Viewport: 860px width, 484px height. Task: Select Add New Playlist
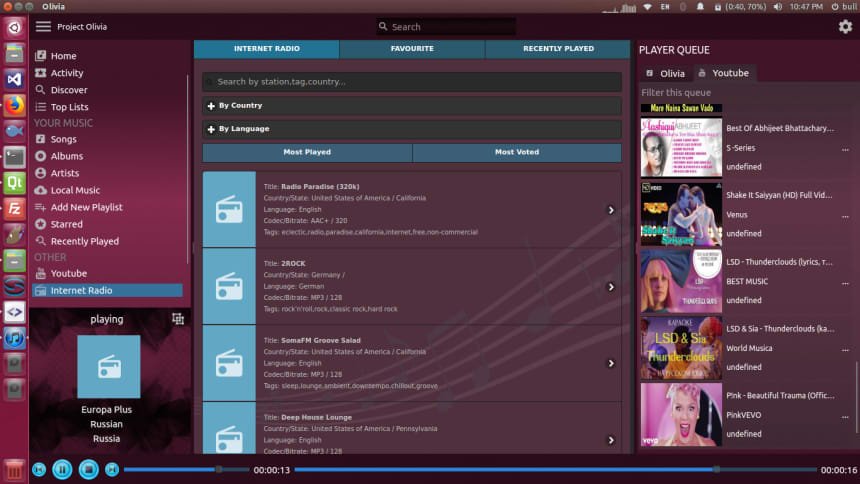click(86, 207)
